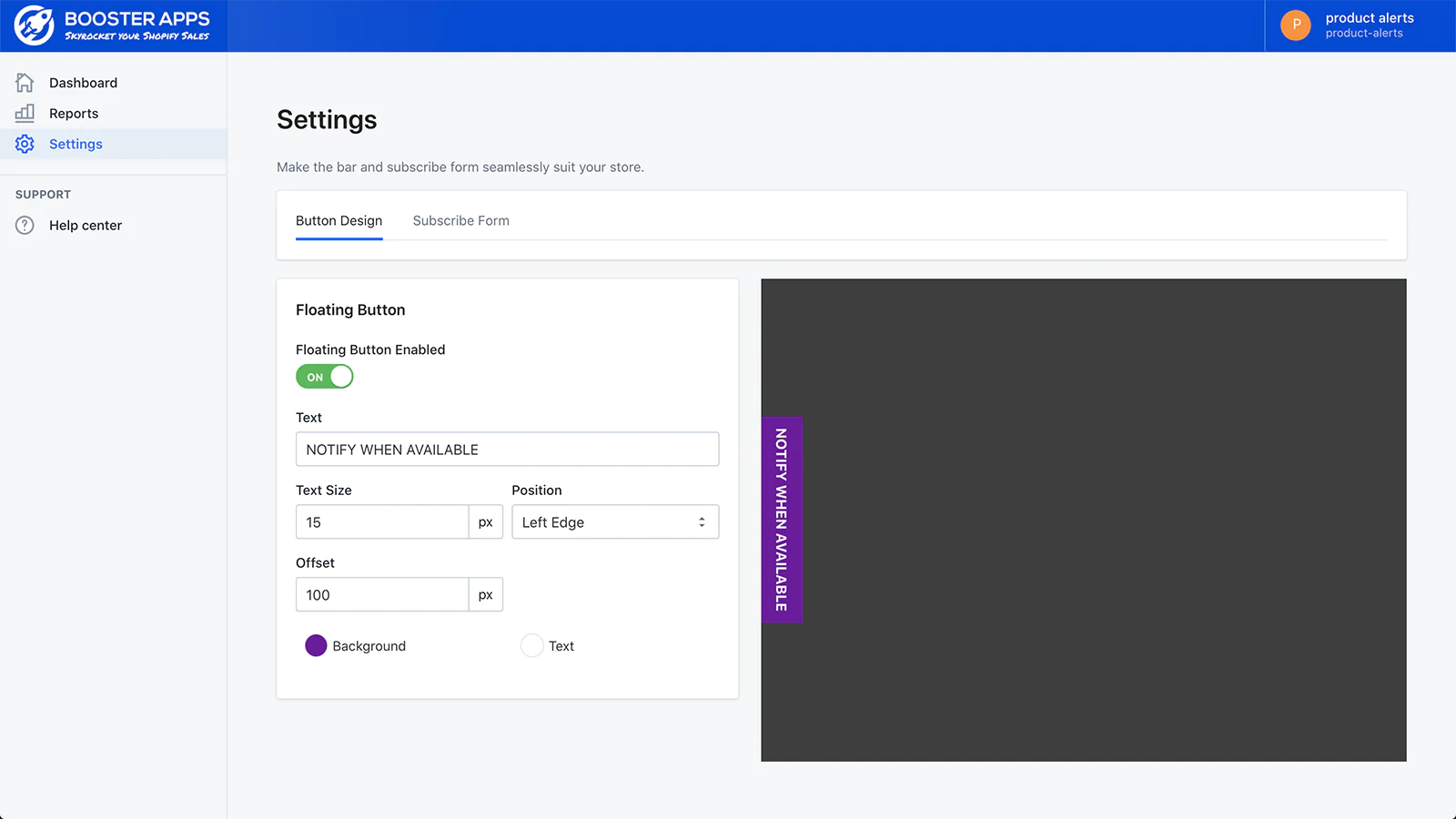Open the Reports page link
Viewport: 1456px width, 819px height.
(74, 114)
